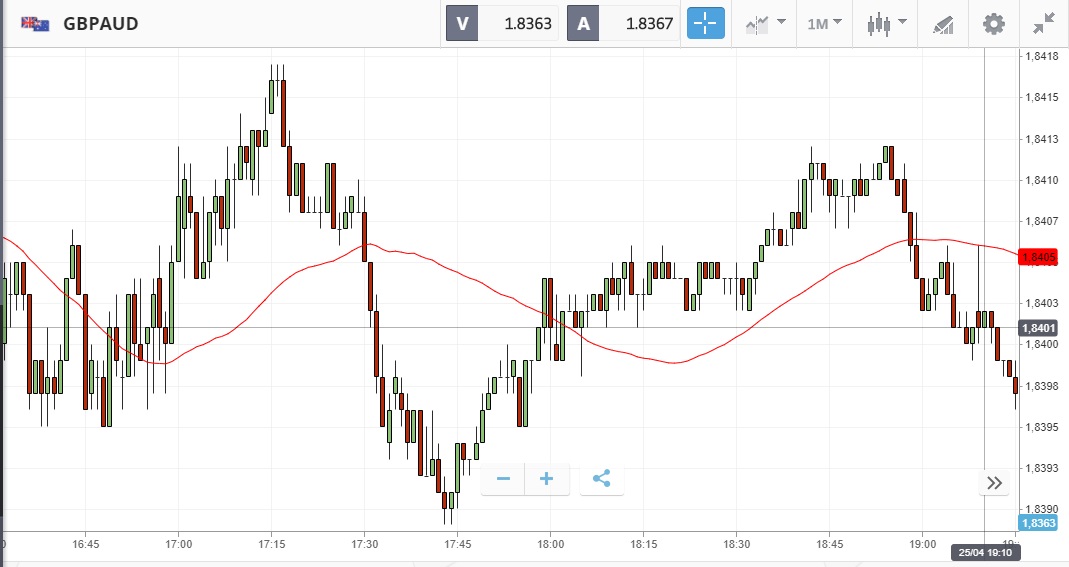Expand the 1M timeframe selector
1069x567 pixels.
824,24
